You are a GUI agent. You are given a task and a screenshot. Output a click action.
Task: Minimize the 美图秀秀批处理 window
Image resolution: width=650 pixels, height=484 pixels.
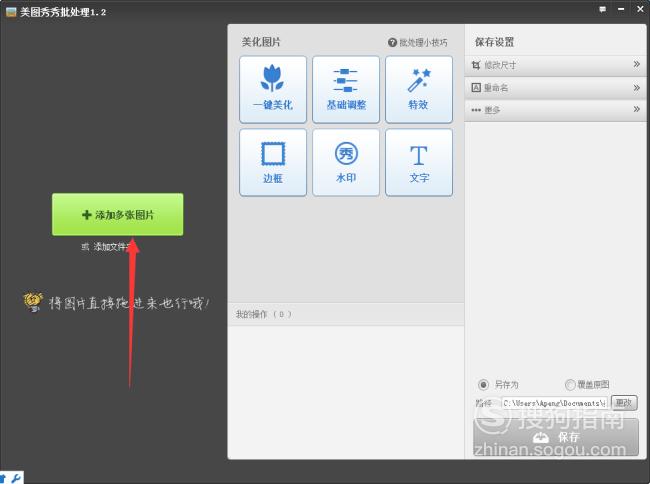(621, 9)
